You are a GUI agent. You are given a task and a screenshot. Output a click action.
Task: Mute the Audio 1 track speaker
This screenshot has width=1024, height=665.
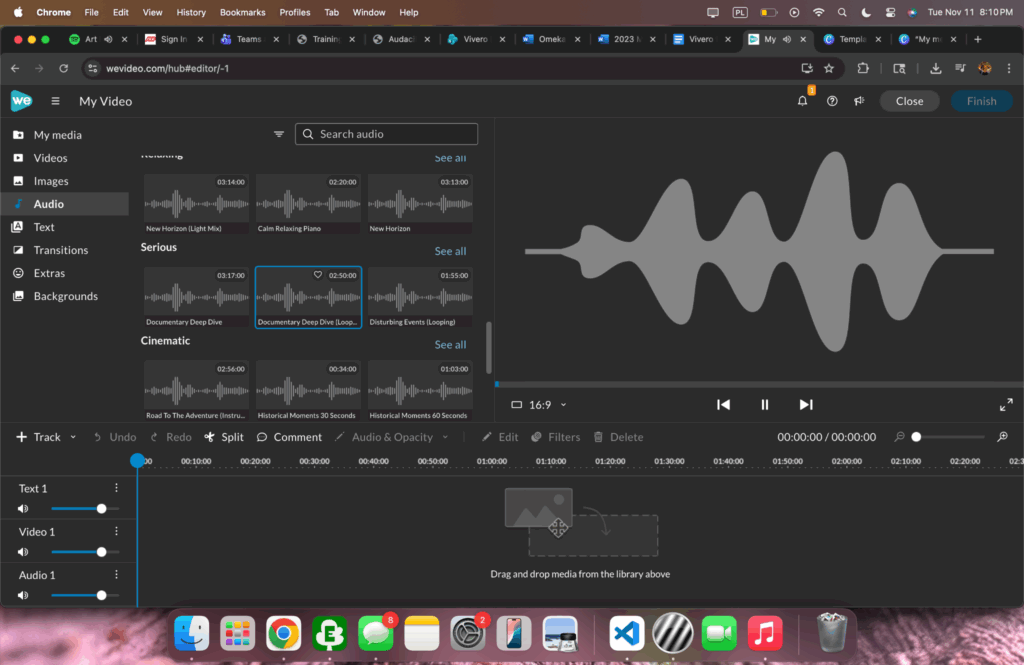click(x=23, y=595)
